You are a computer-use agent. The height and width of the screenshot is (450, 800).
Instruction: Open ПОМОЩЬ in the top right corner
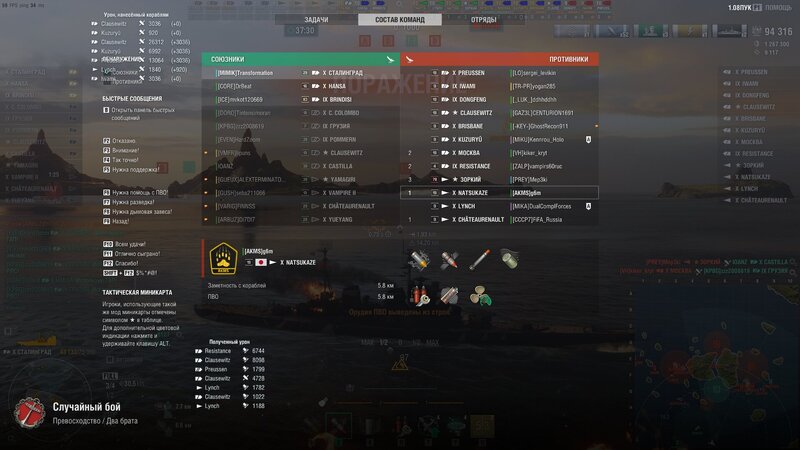click(x=778, y=8)
